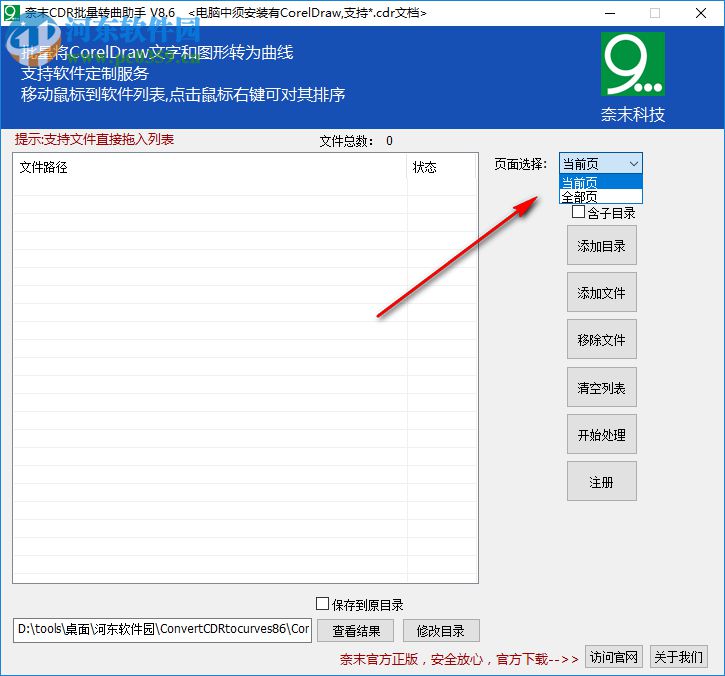Click the 修改目录 button

coord(441,631)
